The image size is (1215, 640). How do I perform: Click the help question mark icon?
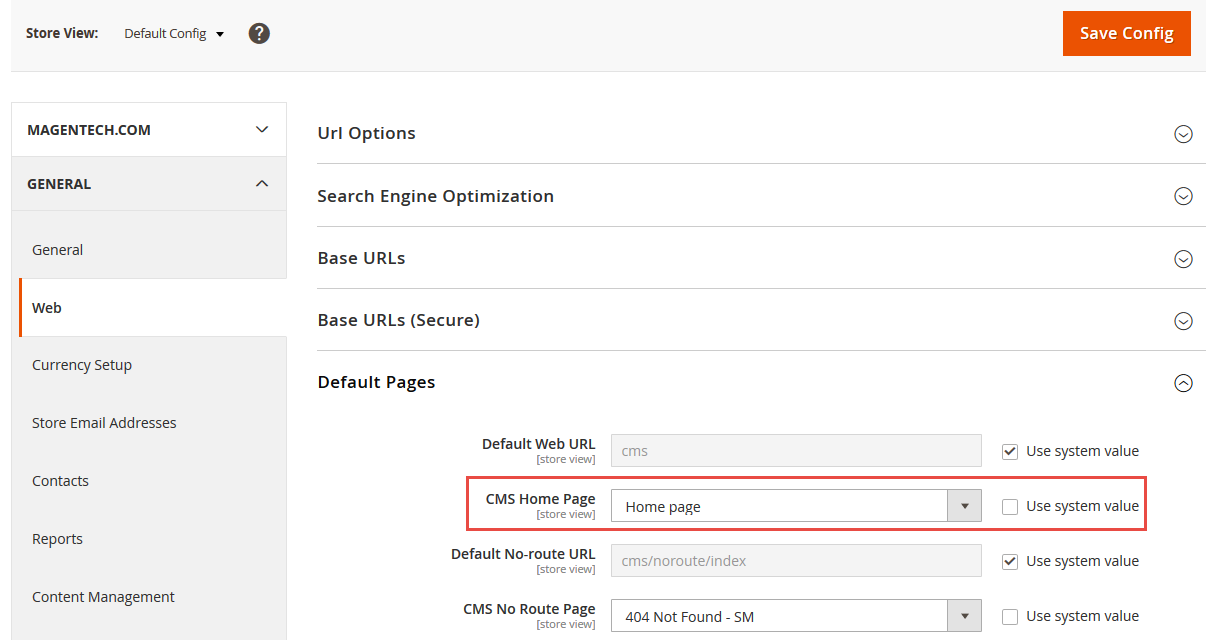[x=259, y=34]
